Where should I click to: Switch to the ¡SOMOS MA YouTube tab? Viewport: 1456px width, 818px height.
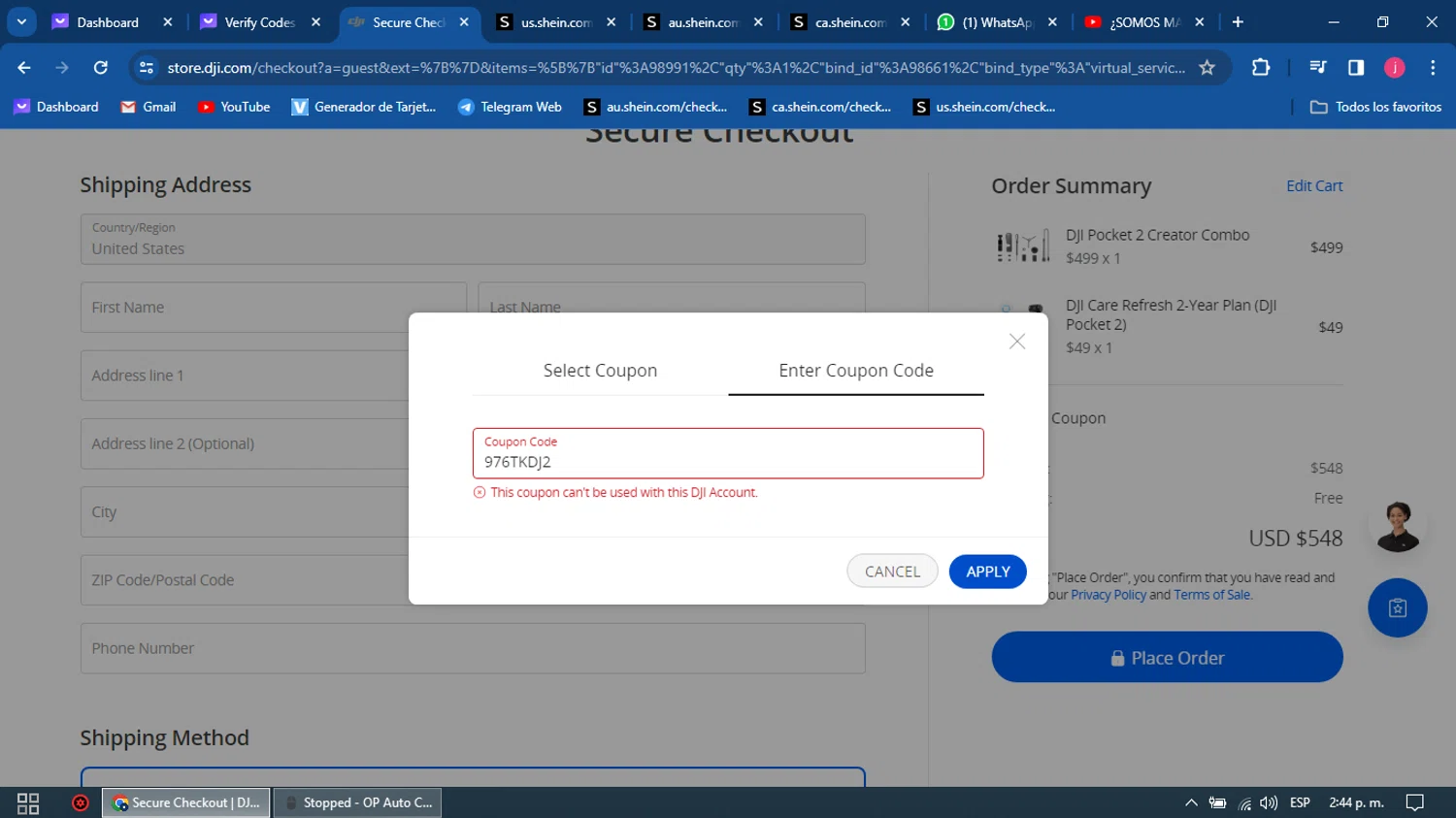click(1144, 22)
